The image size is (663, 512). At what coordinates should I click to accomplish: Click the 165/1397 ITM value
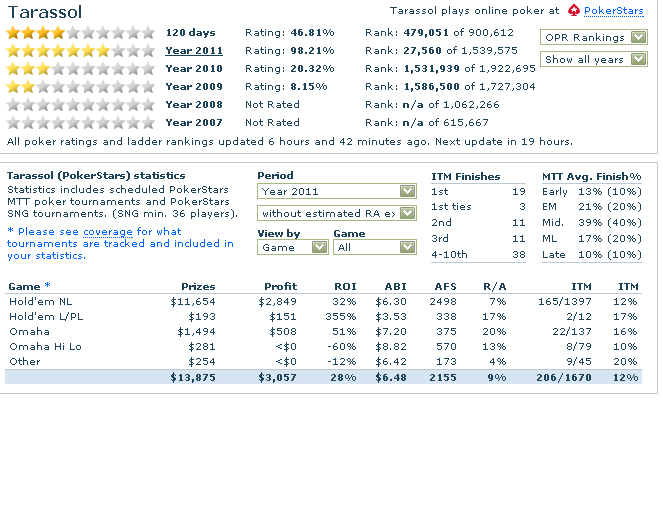point(564,301)
